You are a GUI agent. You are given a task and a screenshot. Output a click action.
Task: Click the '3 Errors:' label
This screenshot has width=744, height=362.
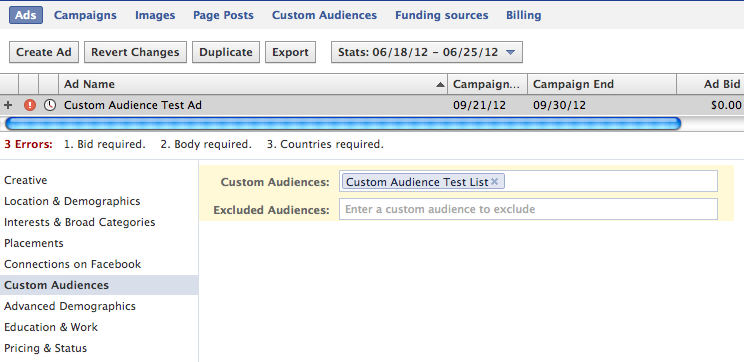(28, 144)
